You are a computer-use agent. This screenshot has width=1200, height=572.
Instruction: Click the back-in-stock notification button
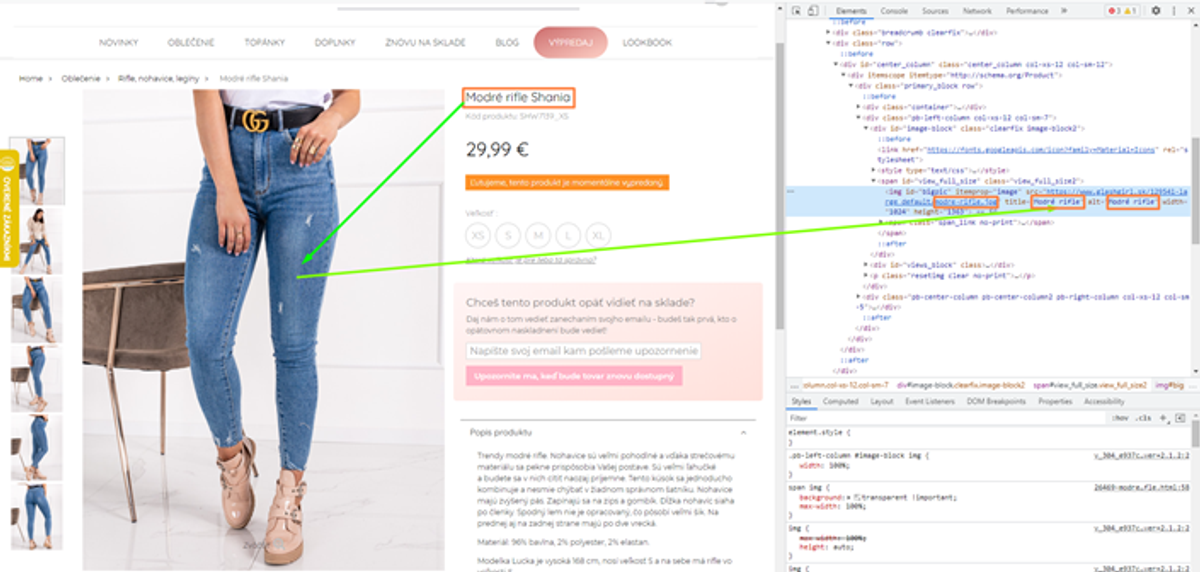[x=573, y=376]
